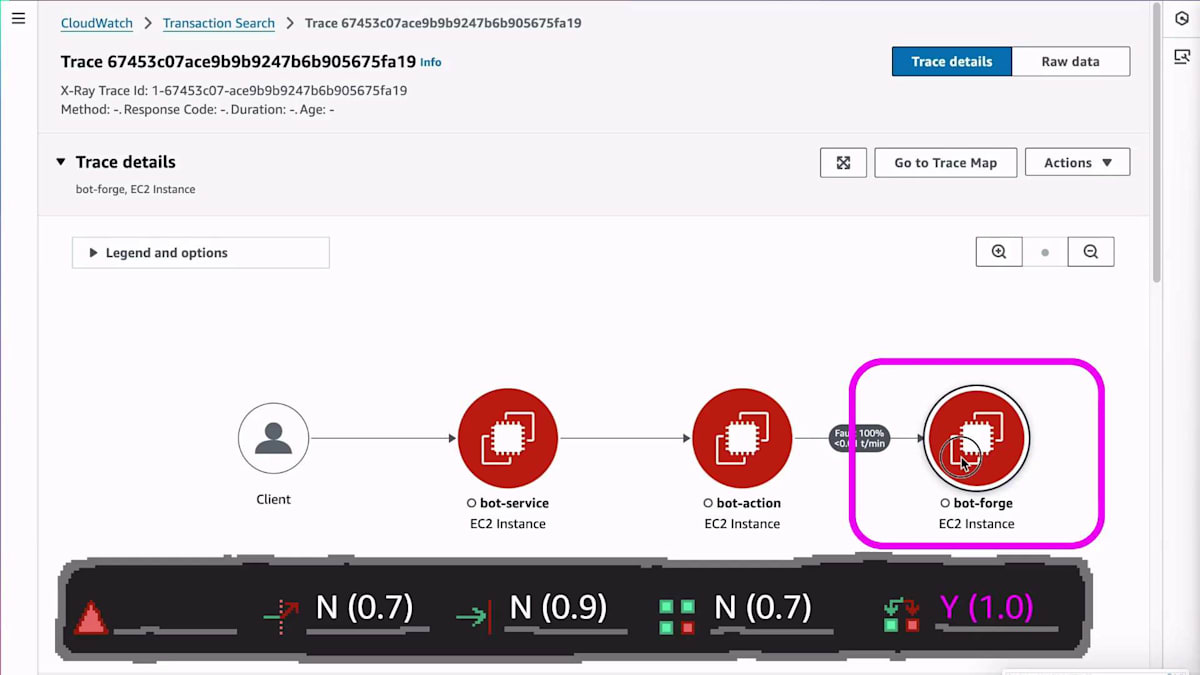Screen dimensions: 1200x675
Task: Switch to the Raw data tab
Action: 1070,61
